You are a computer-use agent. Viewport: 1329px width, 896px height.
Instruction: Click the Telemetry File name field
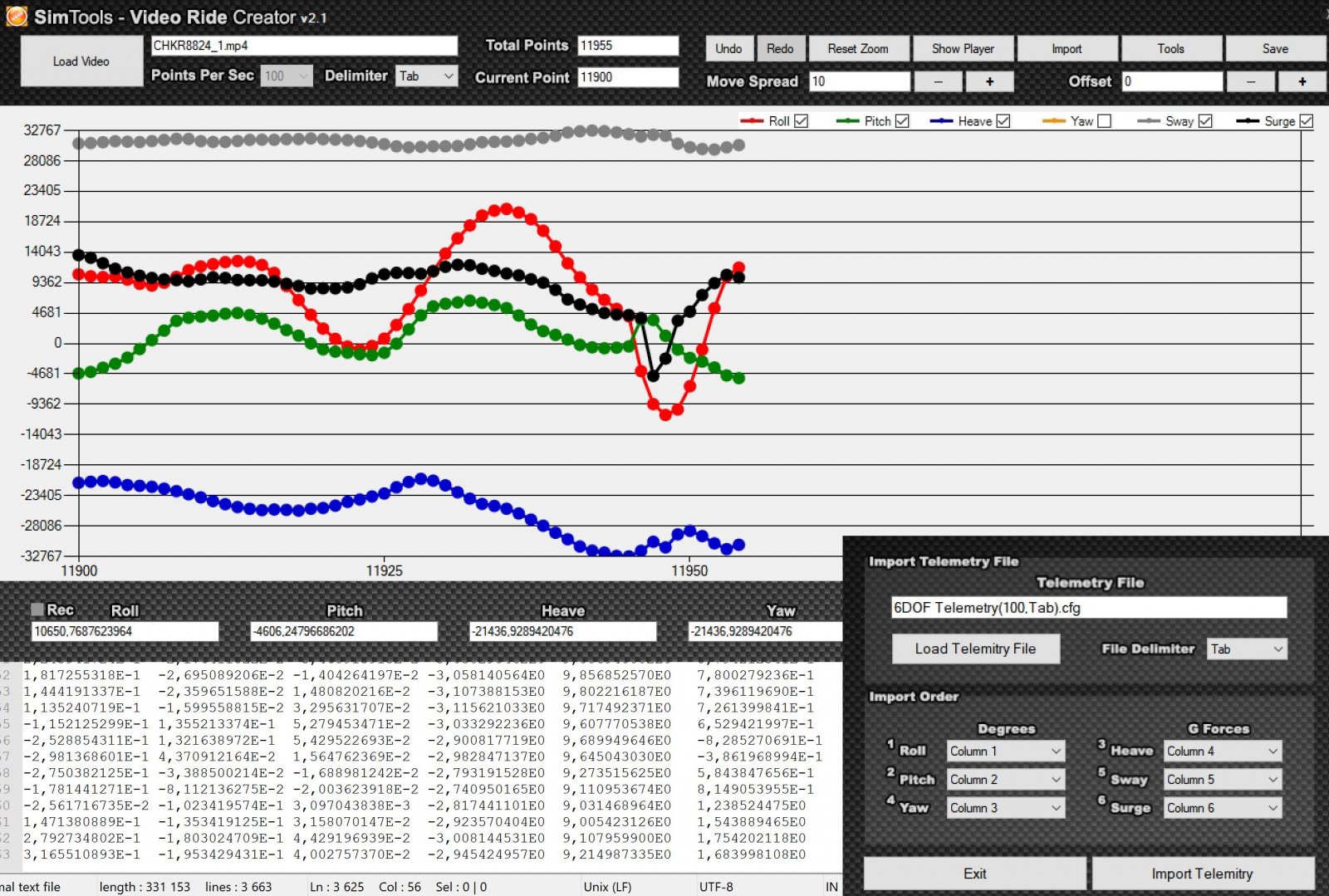tap(1089, 608)
